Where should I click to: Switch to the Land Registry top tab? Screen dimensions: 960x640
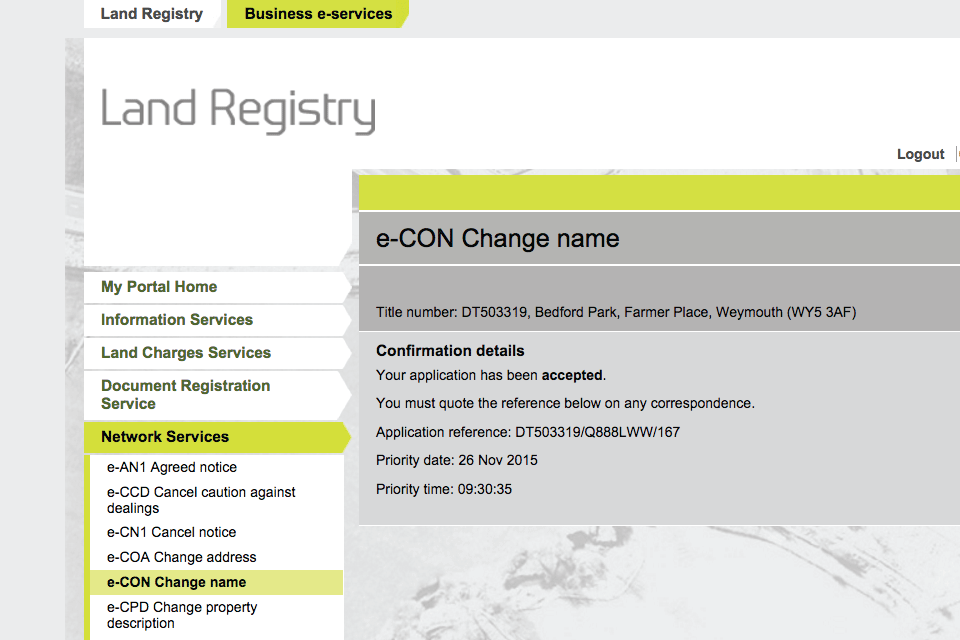click(x=152, y=14)
